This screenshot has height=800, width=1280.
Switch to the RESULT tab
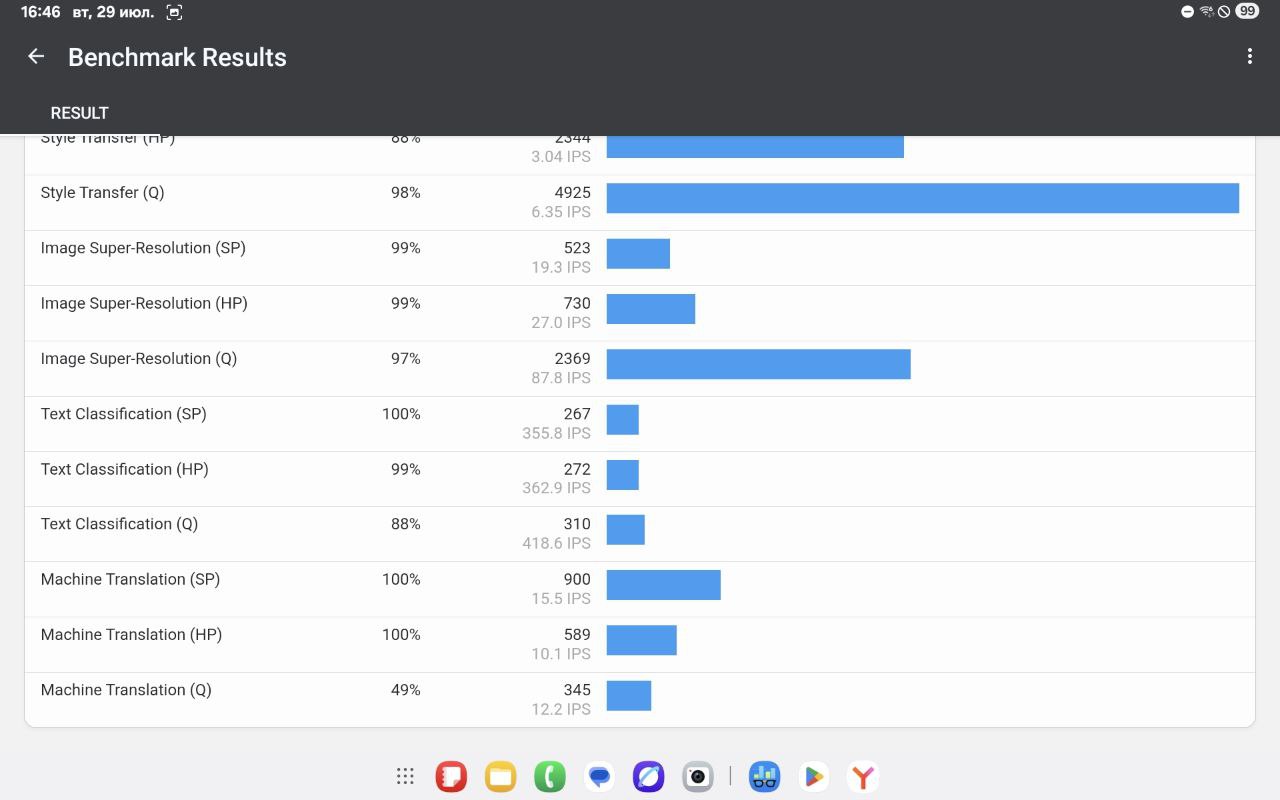(x=80, y=113)
